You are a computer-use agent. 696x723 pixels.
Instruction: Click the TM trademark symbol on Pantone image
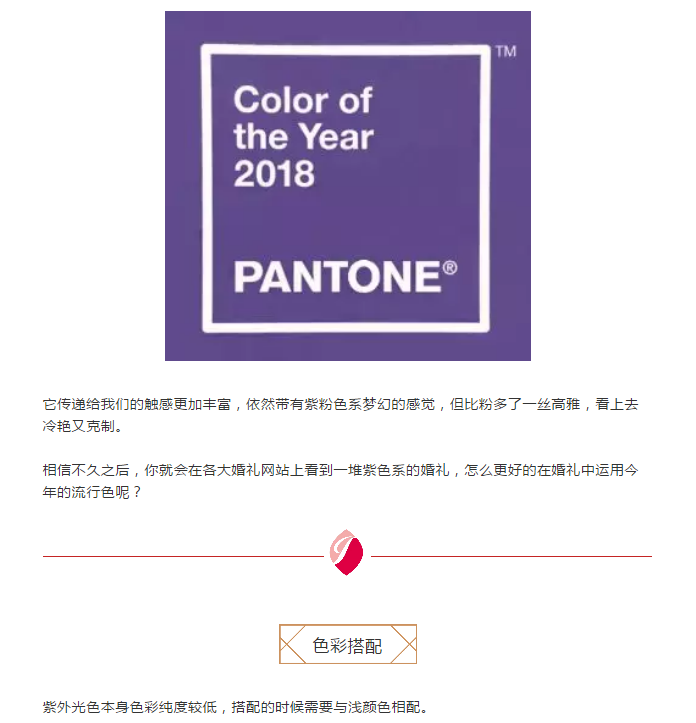(506, 51)
